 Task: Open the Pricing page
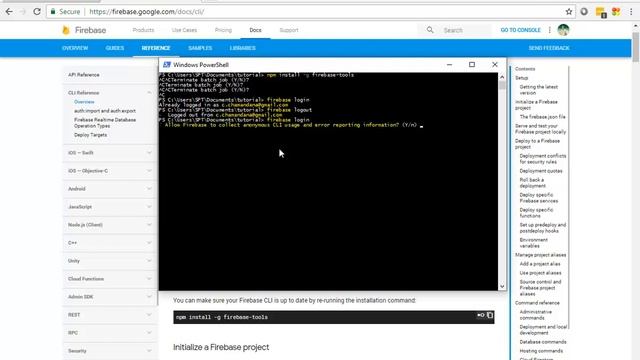pyautogui.click(x=223, y=30)
